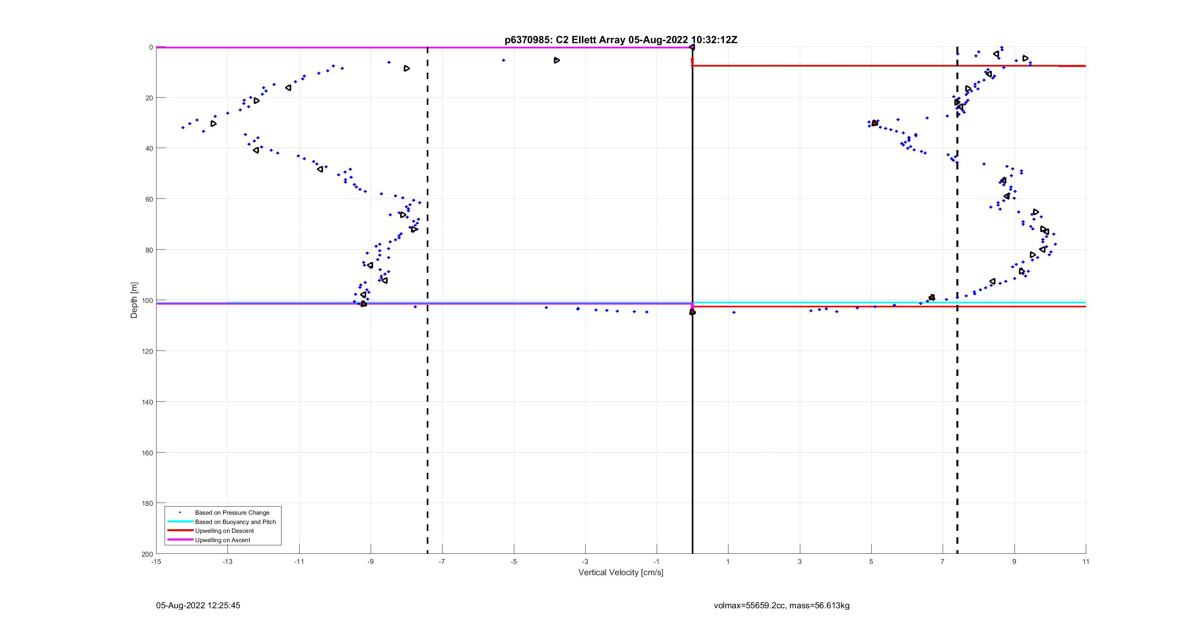
Task: Click the 'Upwelling on Ascent' legend entry
Action: tap(222, 540)
